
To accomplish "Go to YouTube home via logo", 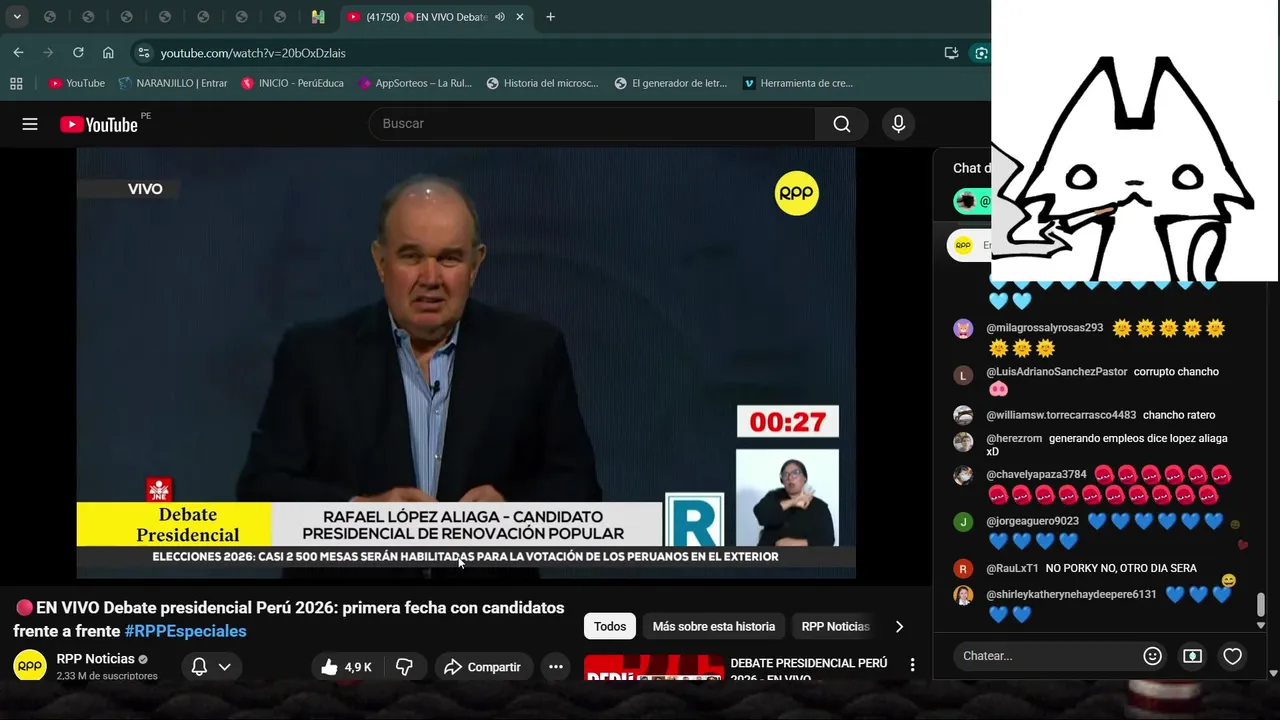I will [99, 124].
